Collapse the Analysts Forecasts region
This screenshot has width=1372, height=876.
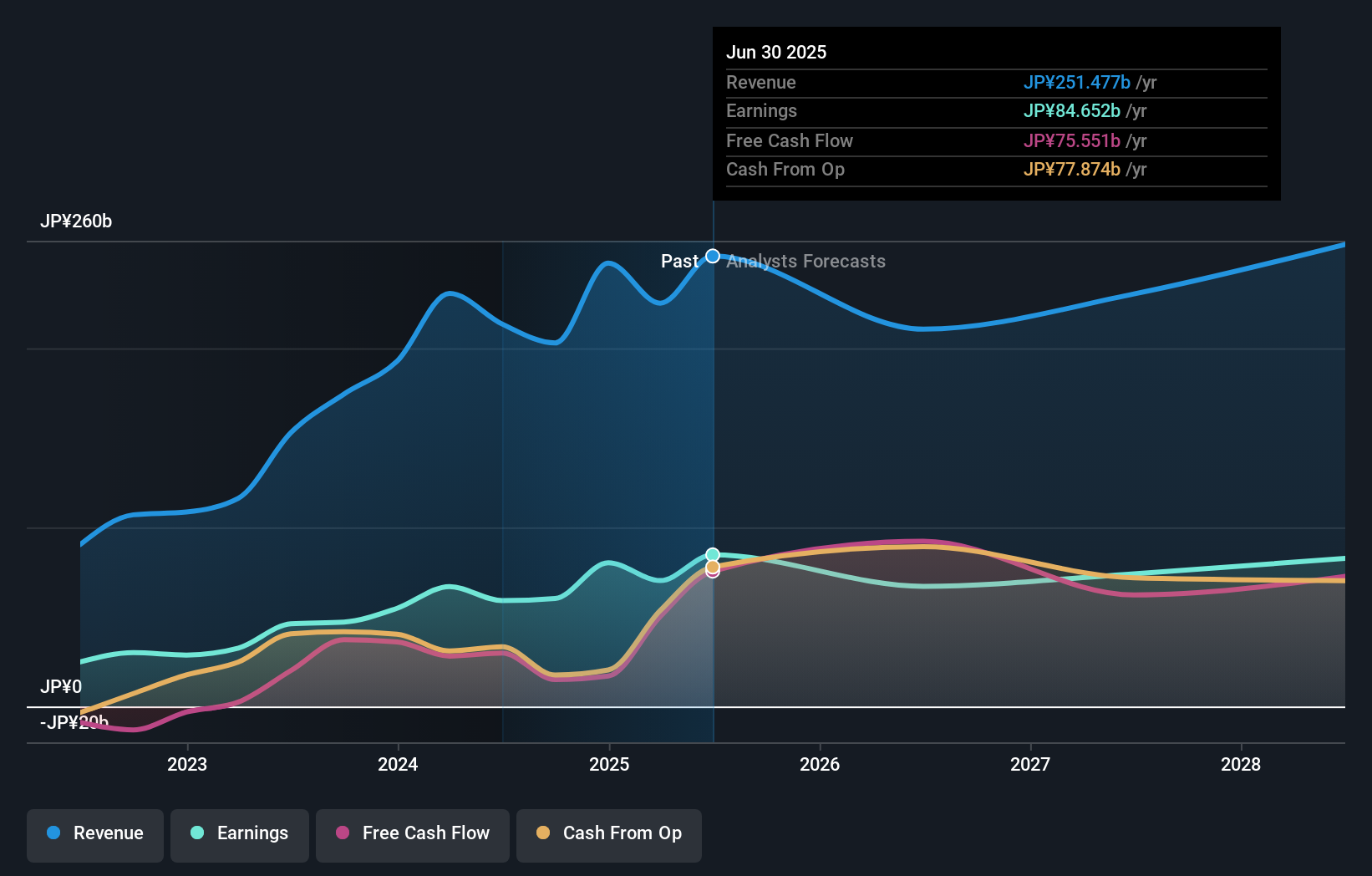(x=805, y=261)
